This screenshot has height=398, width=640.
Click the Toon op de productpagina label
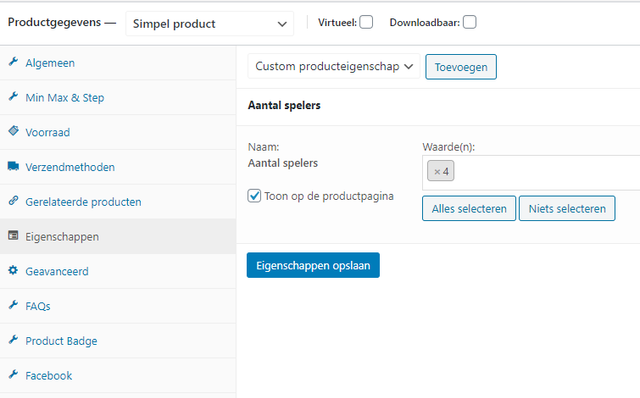pyautogui.click(x=329, y=196)
